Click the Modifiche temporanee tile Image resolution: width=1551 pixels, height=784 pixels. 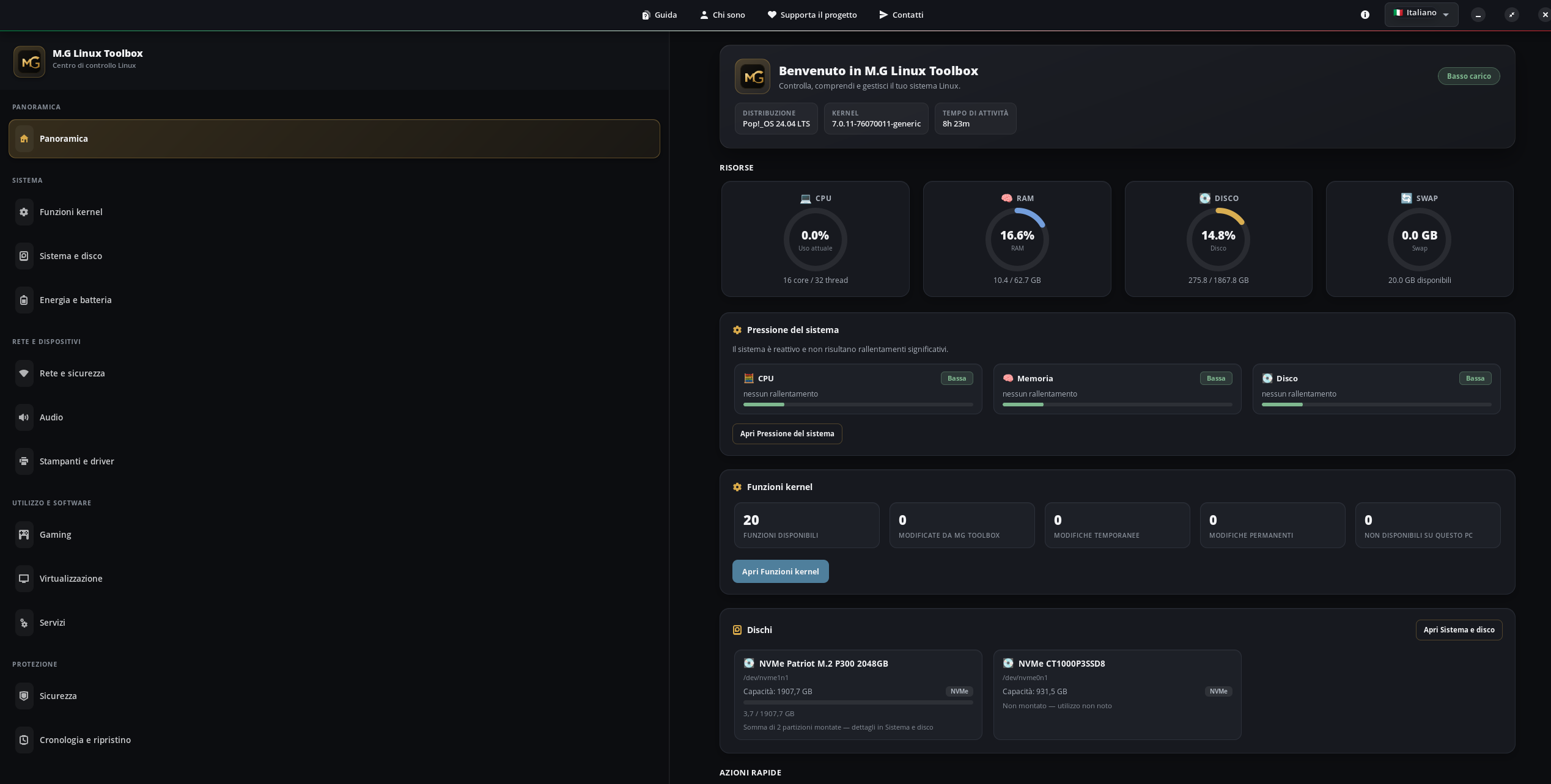1118,526
